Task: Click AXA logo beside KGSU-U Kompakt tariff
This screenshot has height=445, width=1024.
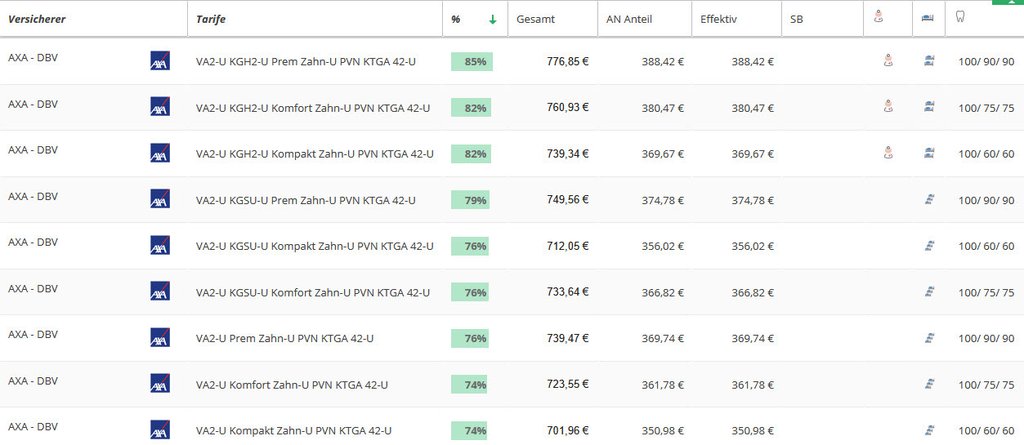Action: coord(160,245)
